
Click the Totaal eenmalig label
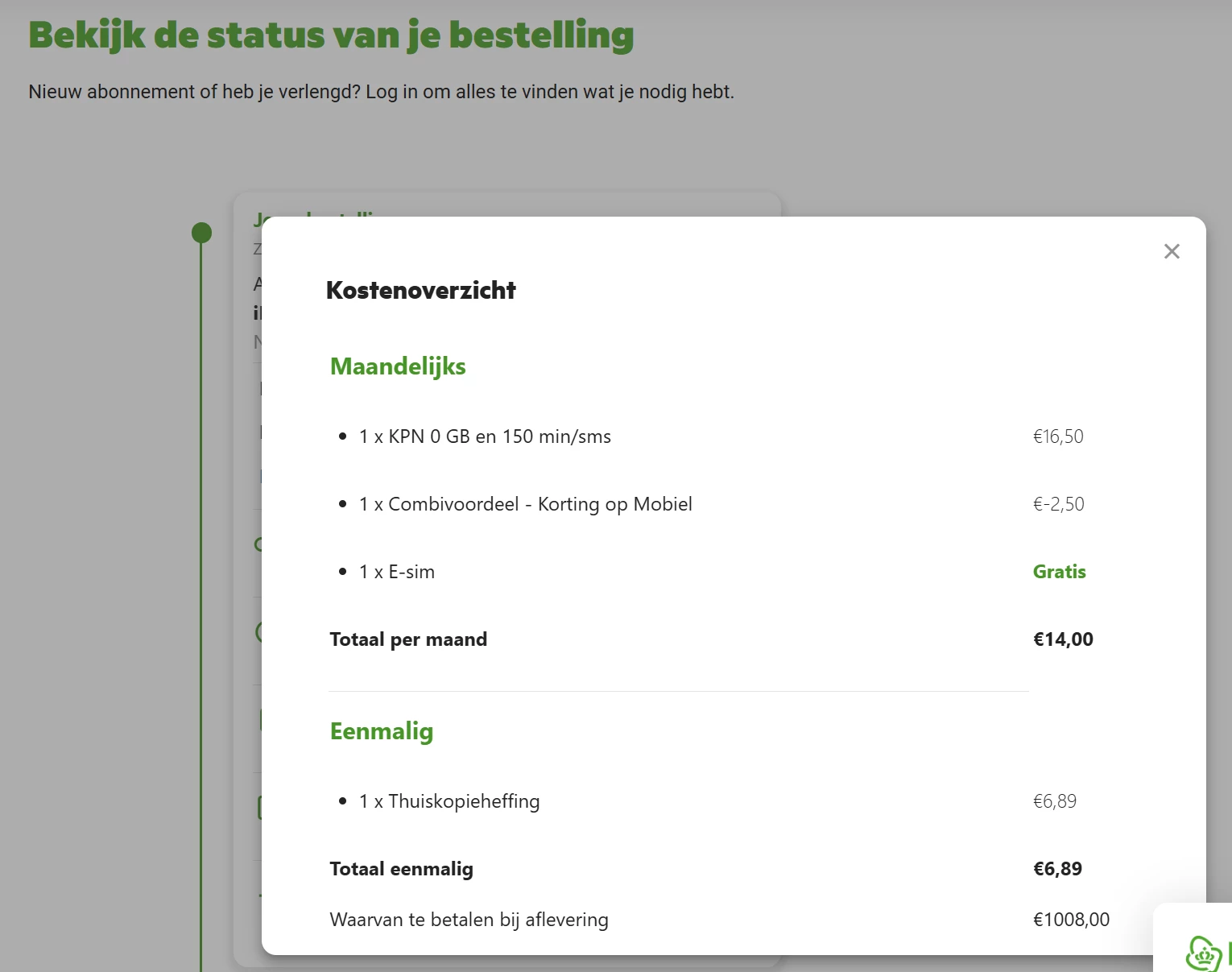[x=401, y=869]
